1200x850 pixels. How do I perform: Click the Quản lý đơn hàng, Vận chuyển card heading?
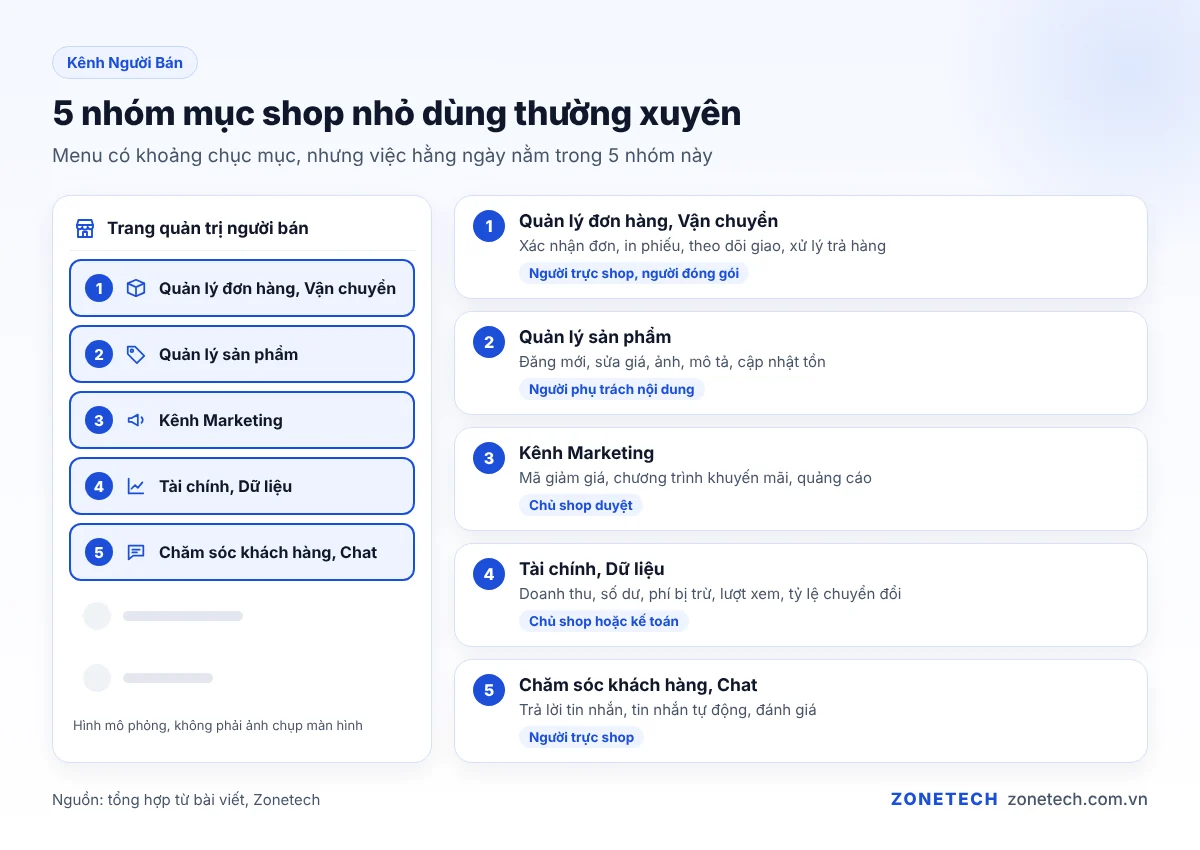(648, 221)
